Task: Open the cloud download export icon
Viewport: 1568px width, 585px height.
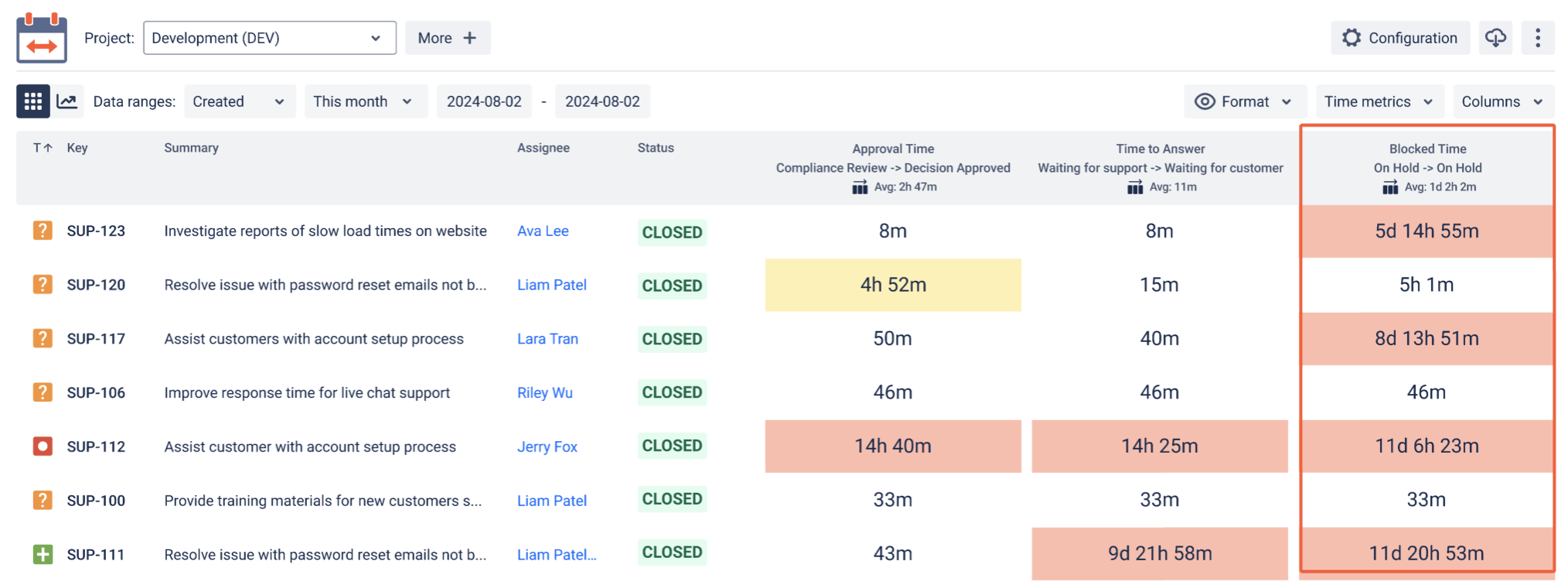Action: pyautogui.click(x=1495, y=38)
